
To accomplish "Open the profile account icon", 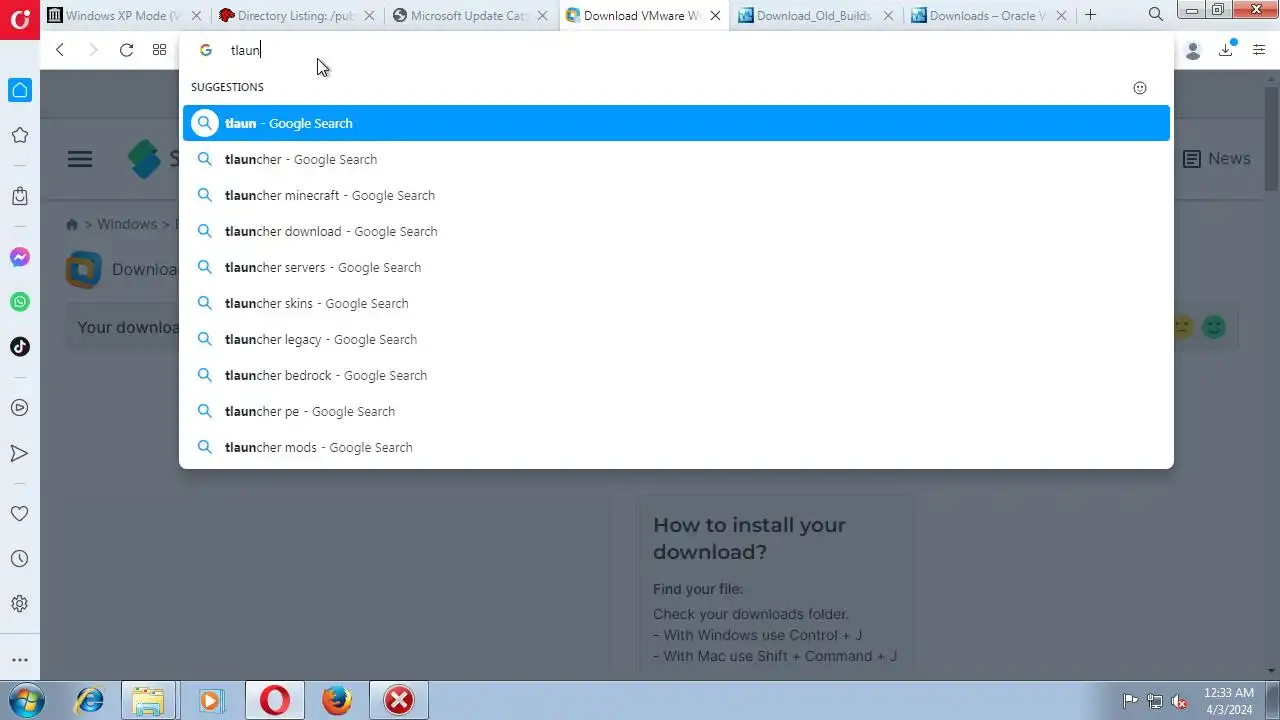I will 1192,50.
